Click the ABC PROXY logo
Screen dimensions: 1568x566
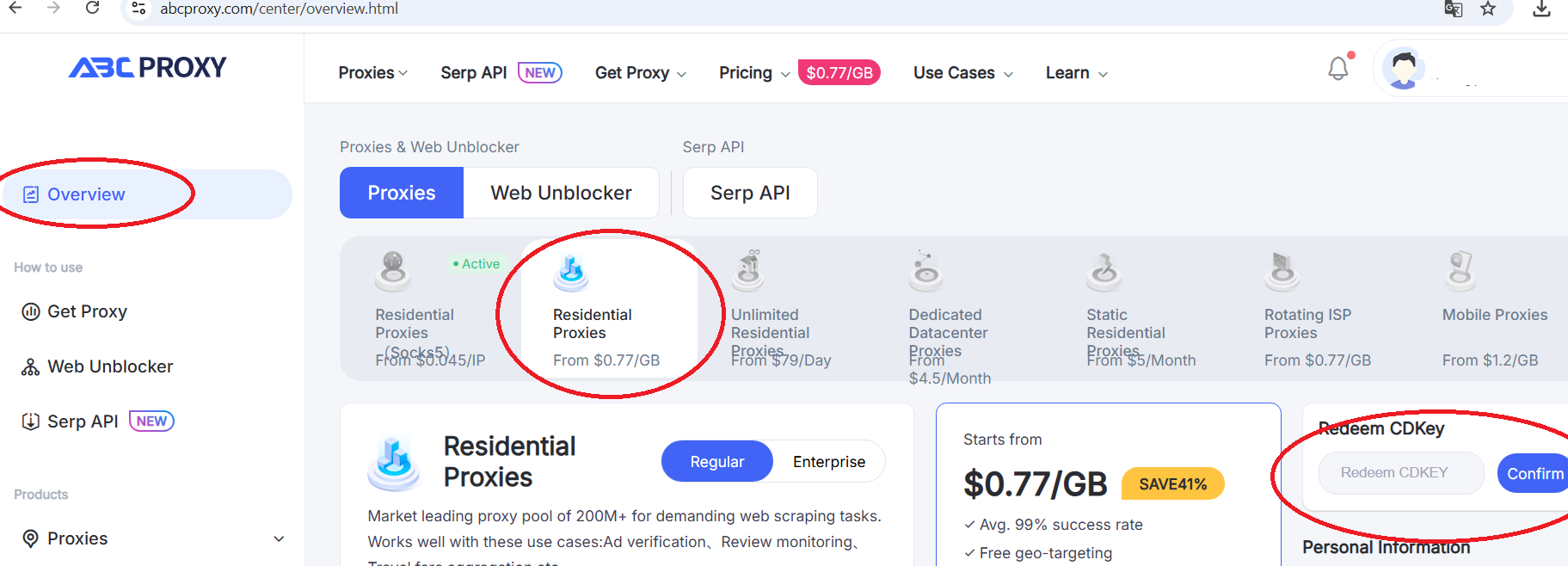147,67
